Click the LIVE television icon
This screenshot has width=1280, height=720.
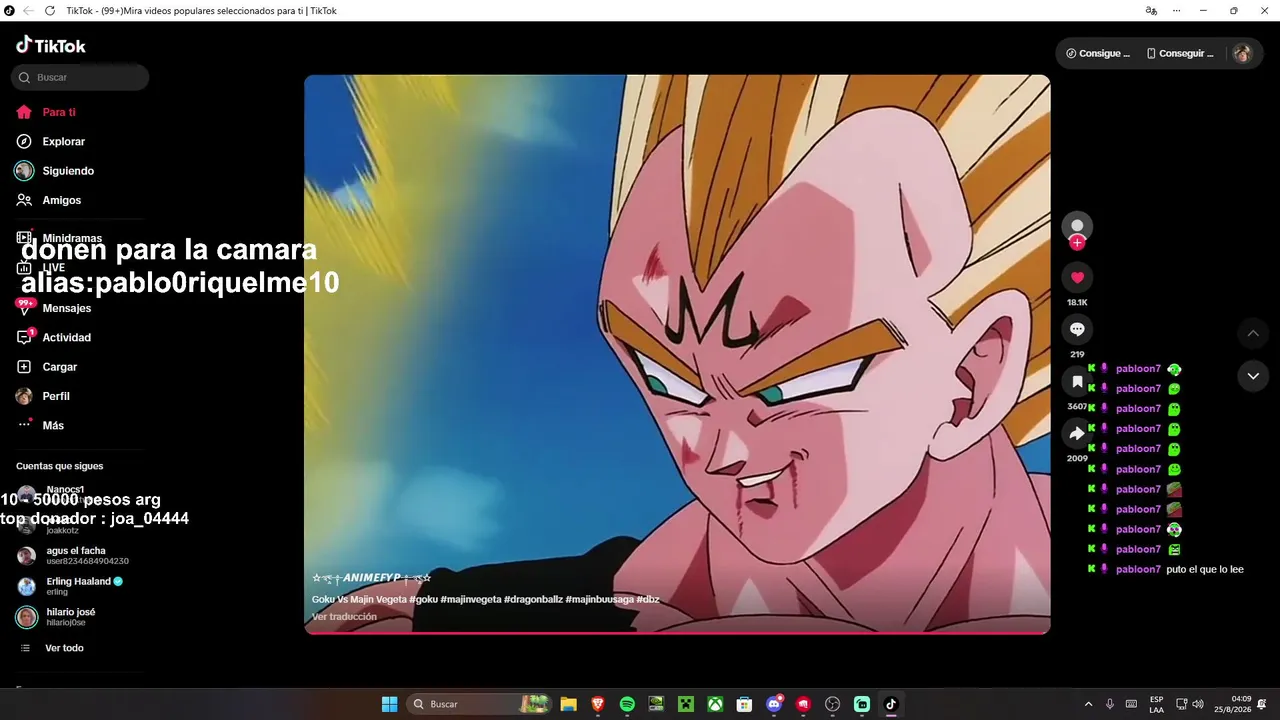pyautogui.click(x=24, y=268)
